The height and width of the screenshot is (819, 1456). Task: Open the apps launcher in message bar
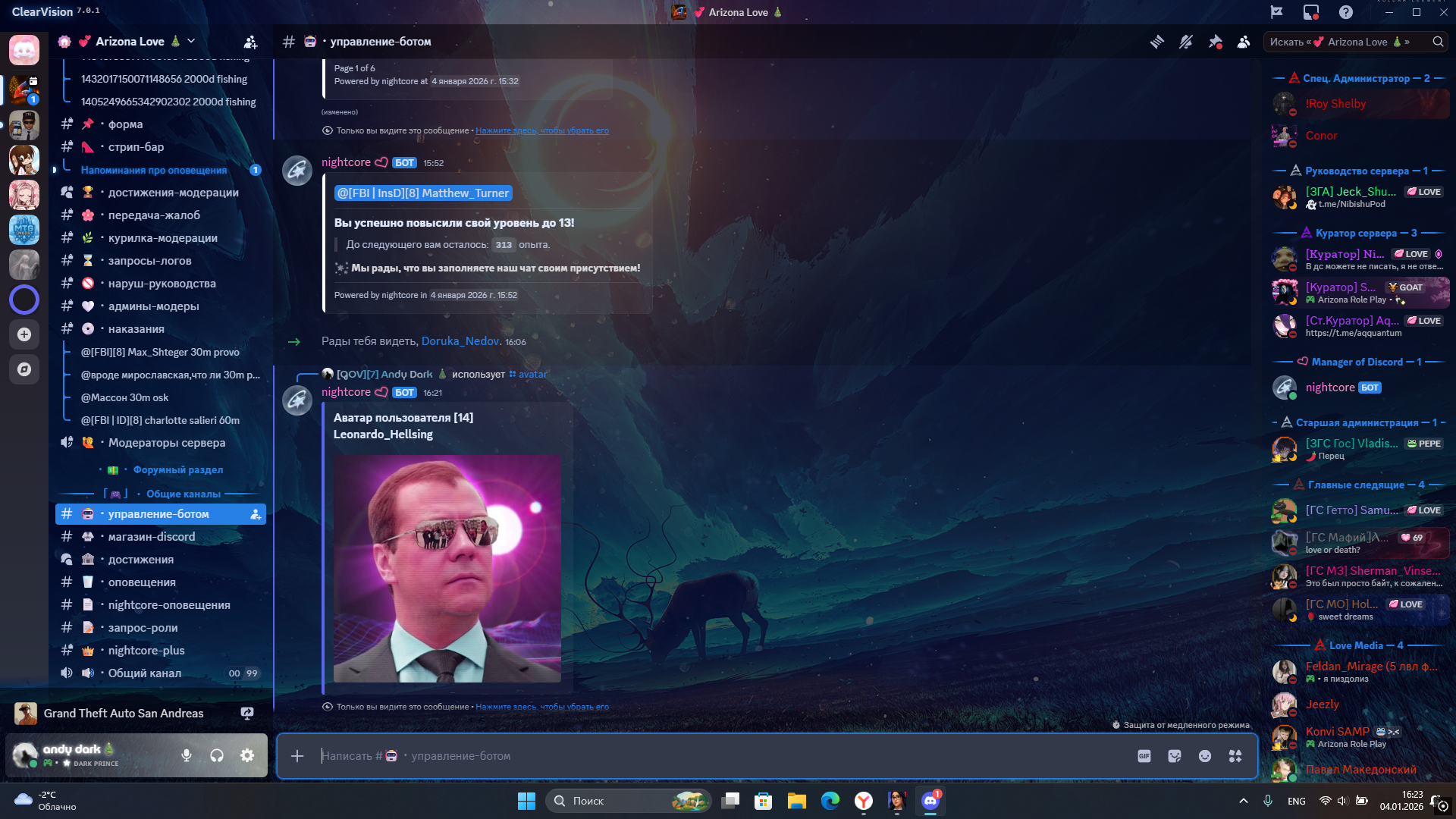pos(1235,756)
